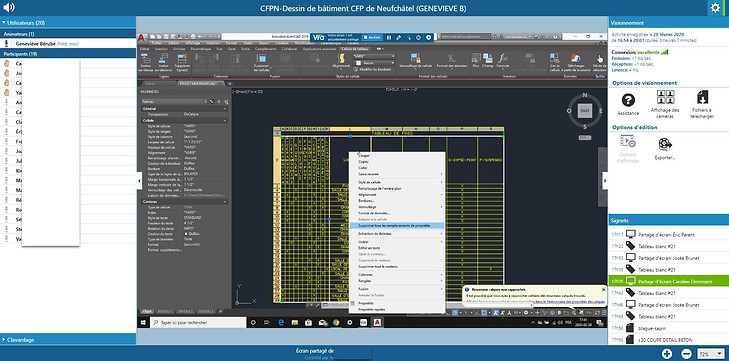The width and height of the screenshot is (729, 361).
Task: Open the Tableau object type dropdown in Propriétés
Action: click(173, 101)
